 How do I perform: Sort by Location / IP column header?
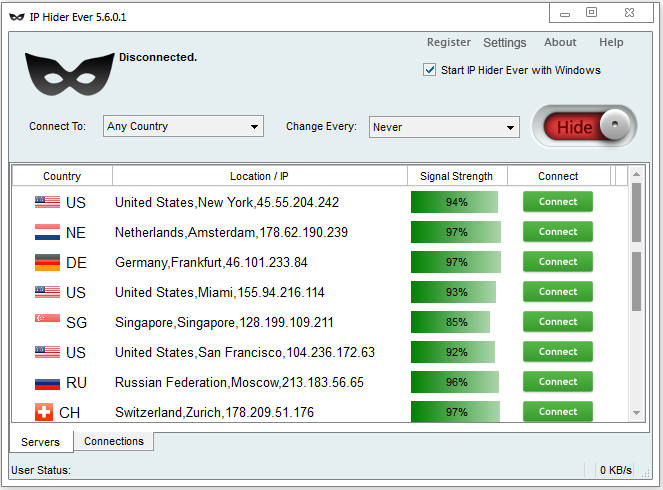260,176
